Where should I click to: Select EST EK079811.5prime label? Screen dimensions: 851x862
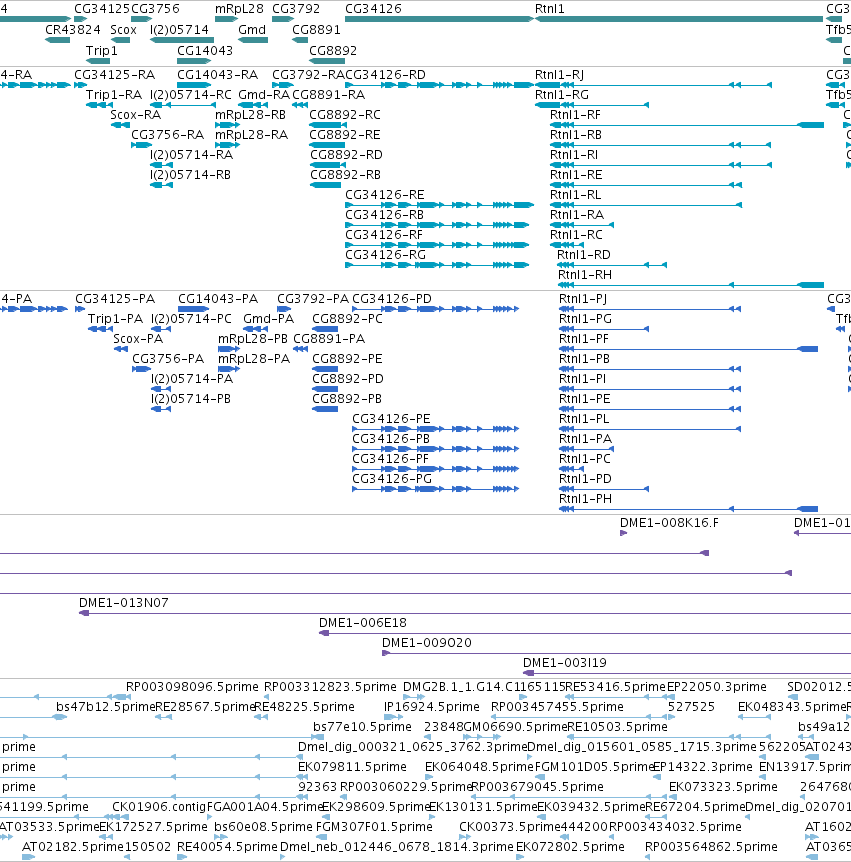coord(352,767)
